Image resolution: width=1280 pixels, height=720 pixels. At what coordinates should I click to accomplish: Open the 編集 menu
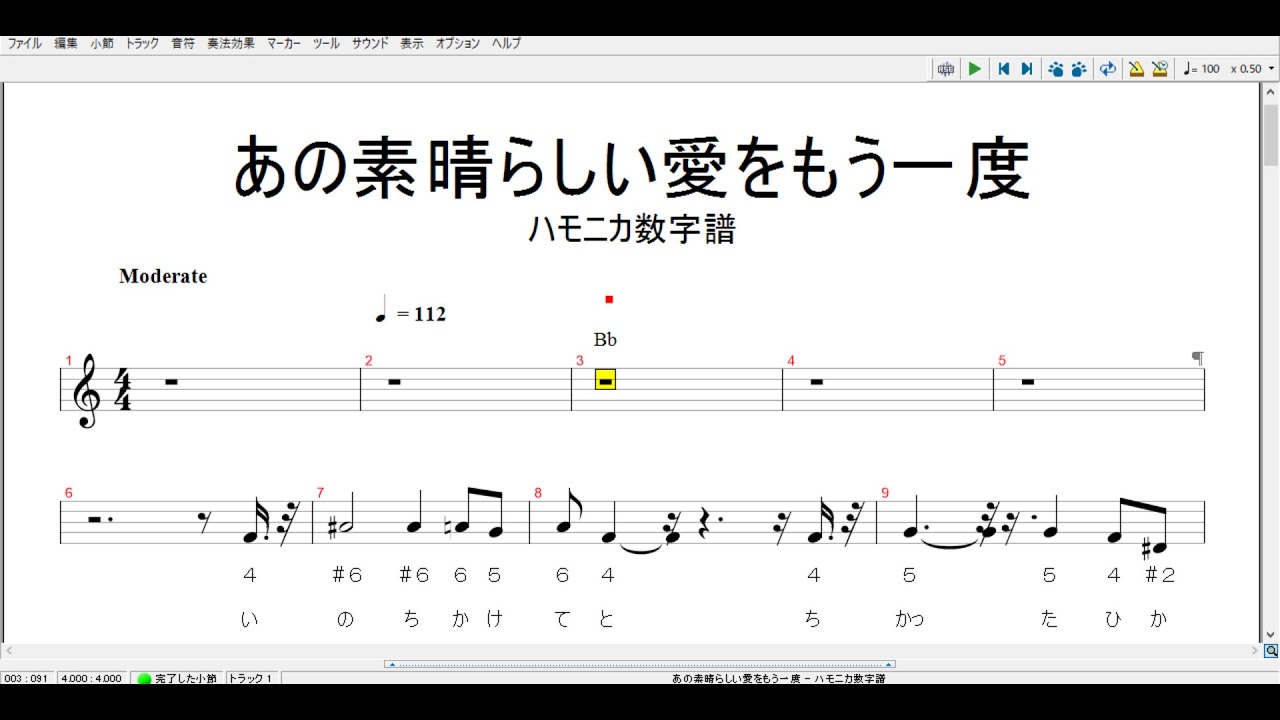pos(66,44)
